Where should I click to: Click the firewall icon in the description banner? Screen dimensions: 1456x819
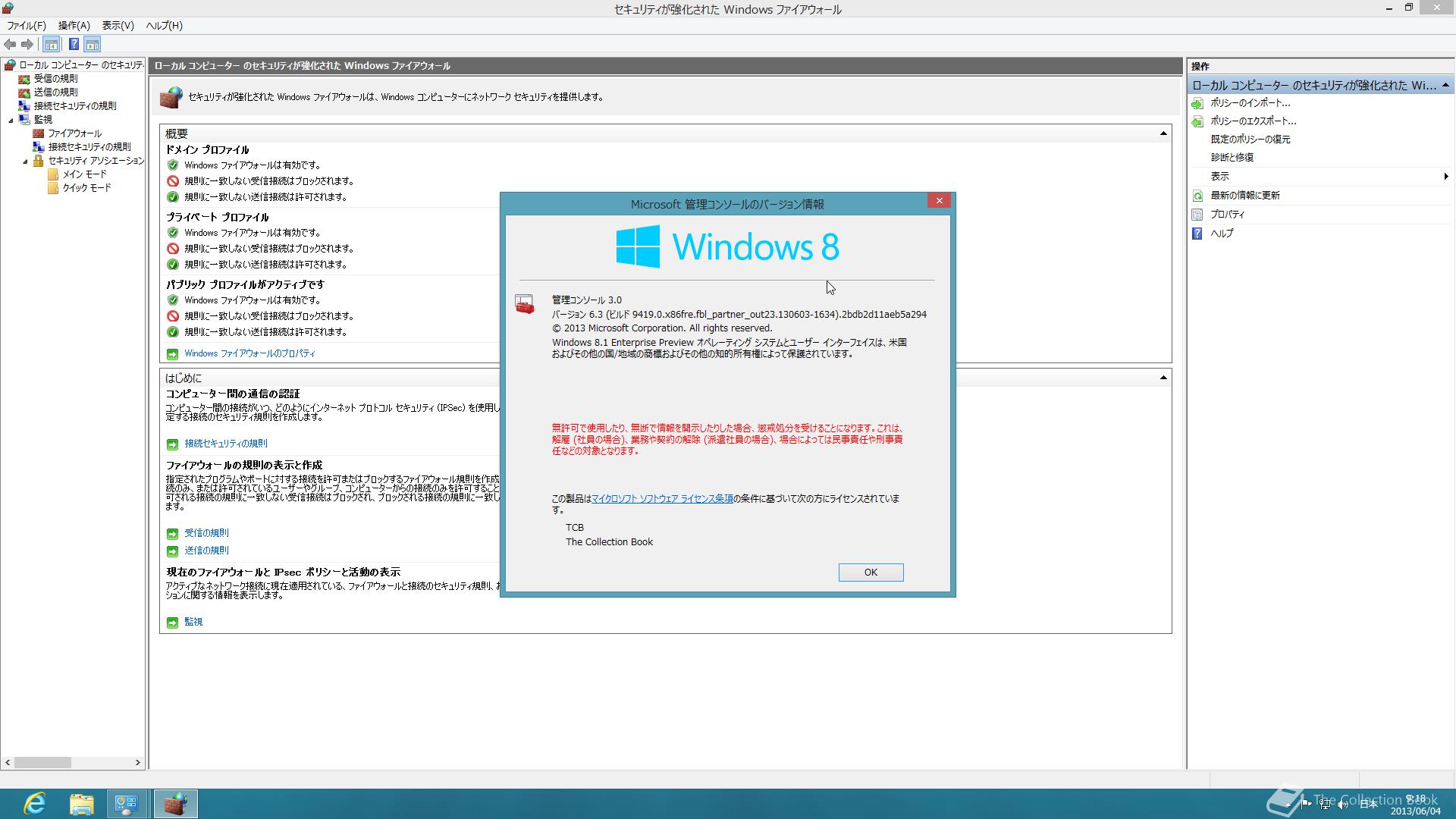coord(171,97)
